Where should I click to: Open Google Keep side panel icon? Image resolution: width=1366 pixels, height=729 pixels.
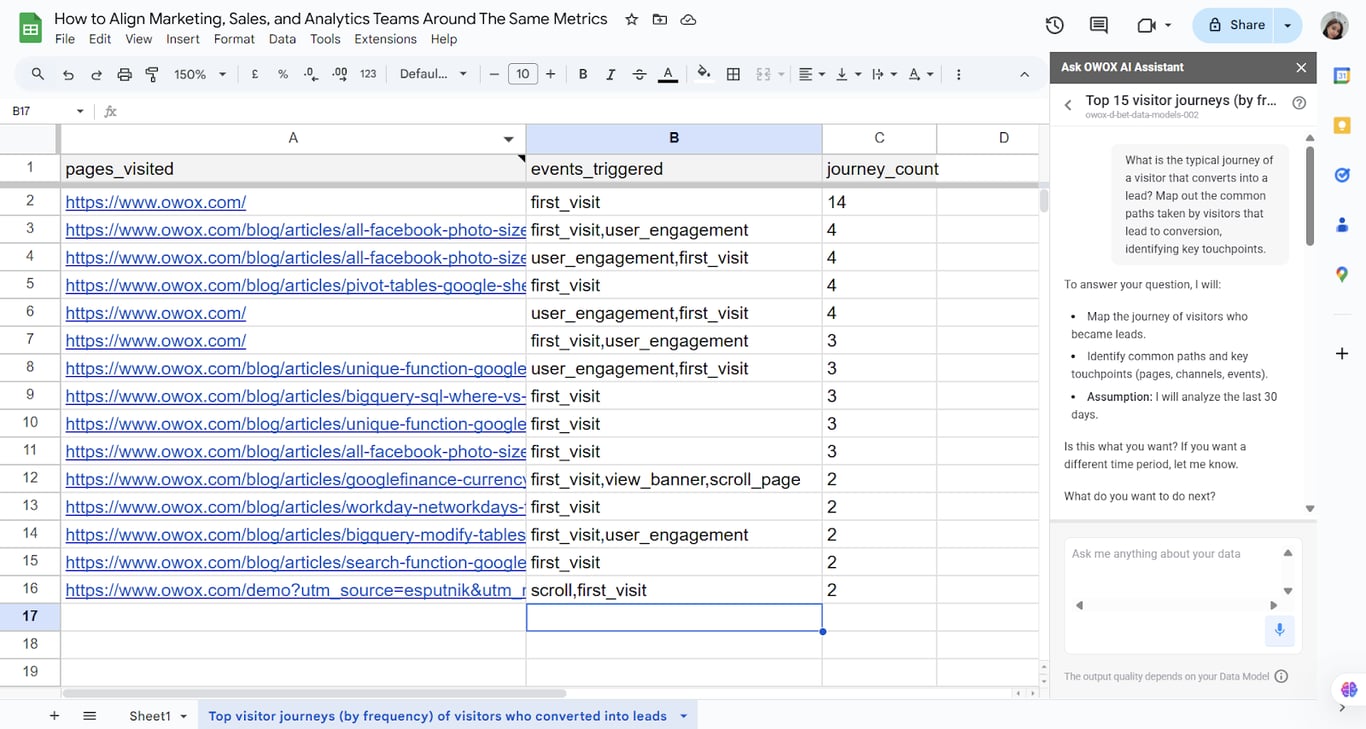[1342, 125]
